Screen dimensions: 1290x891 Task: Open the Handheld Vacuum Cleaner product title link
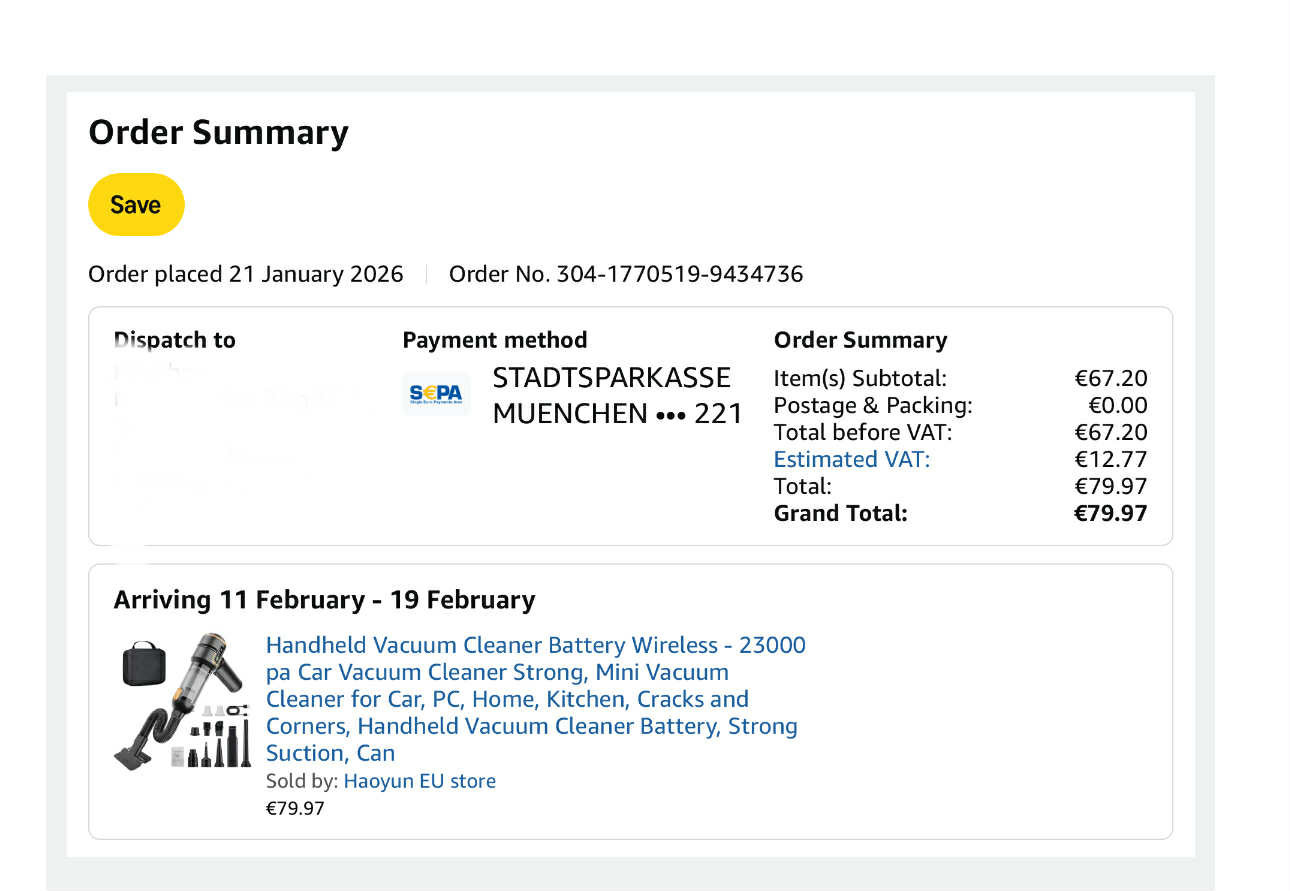pos(536,699)
